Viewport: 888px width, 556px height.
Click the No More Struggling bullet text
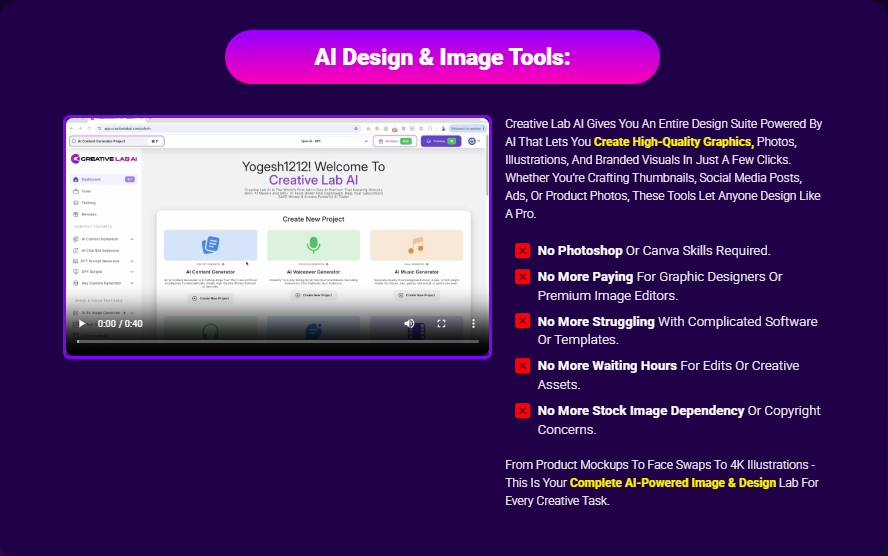pos(677,330)
